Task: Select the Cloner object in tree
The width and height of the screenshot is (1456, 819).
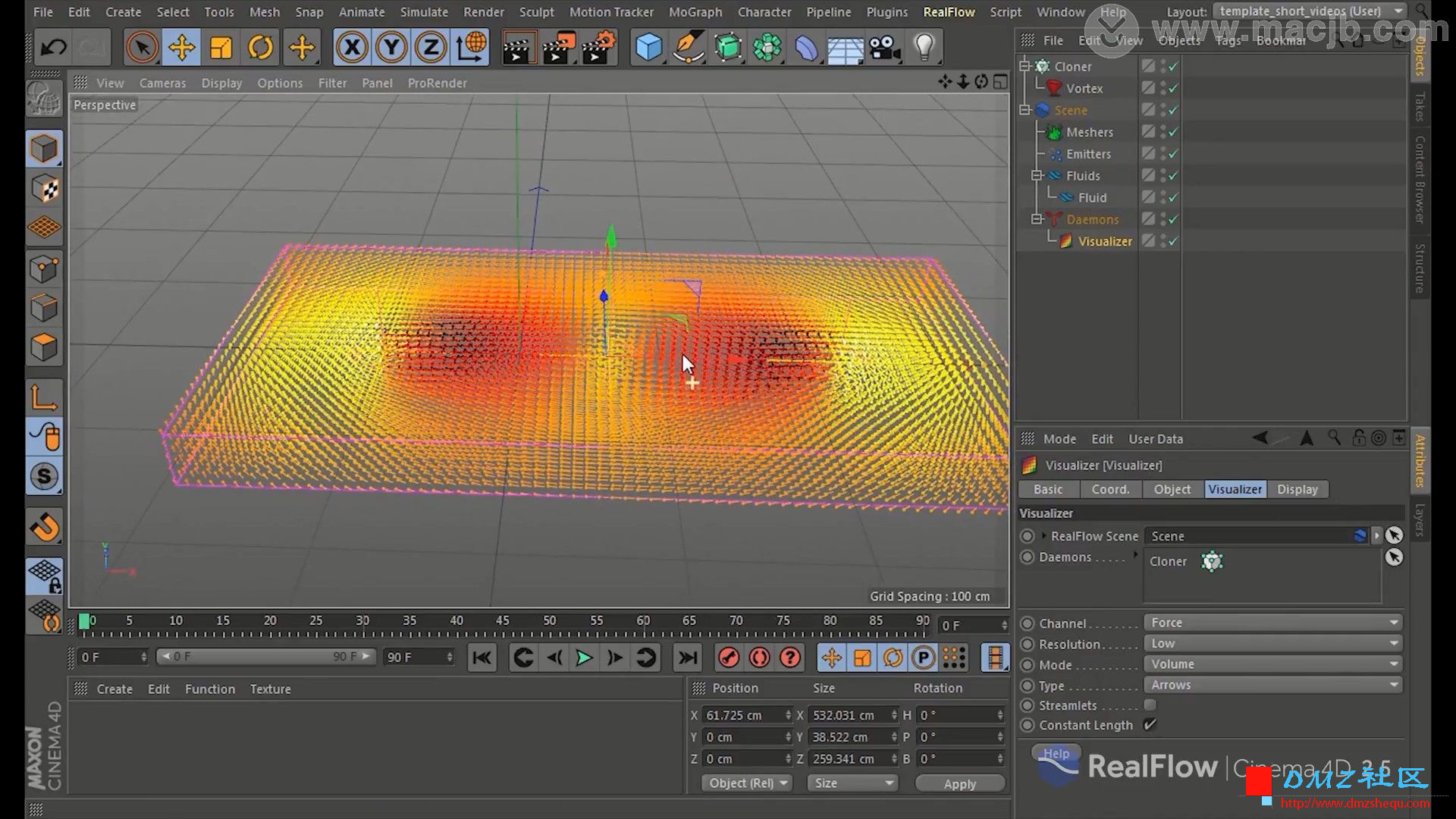Action: click(x=1072, y=67)
